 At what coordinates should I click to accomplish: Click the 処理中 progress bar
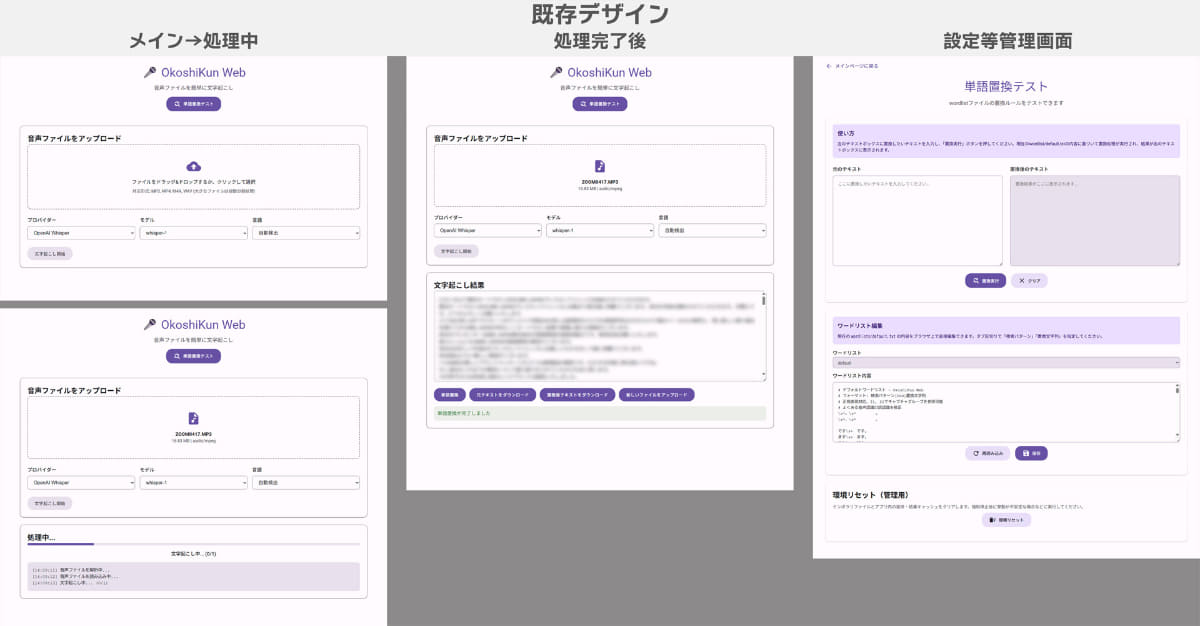(x=194, y=544)
